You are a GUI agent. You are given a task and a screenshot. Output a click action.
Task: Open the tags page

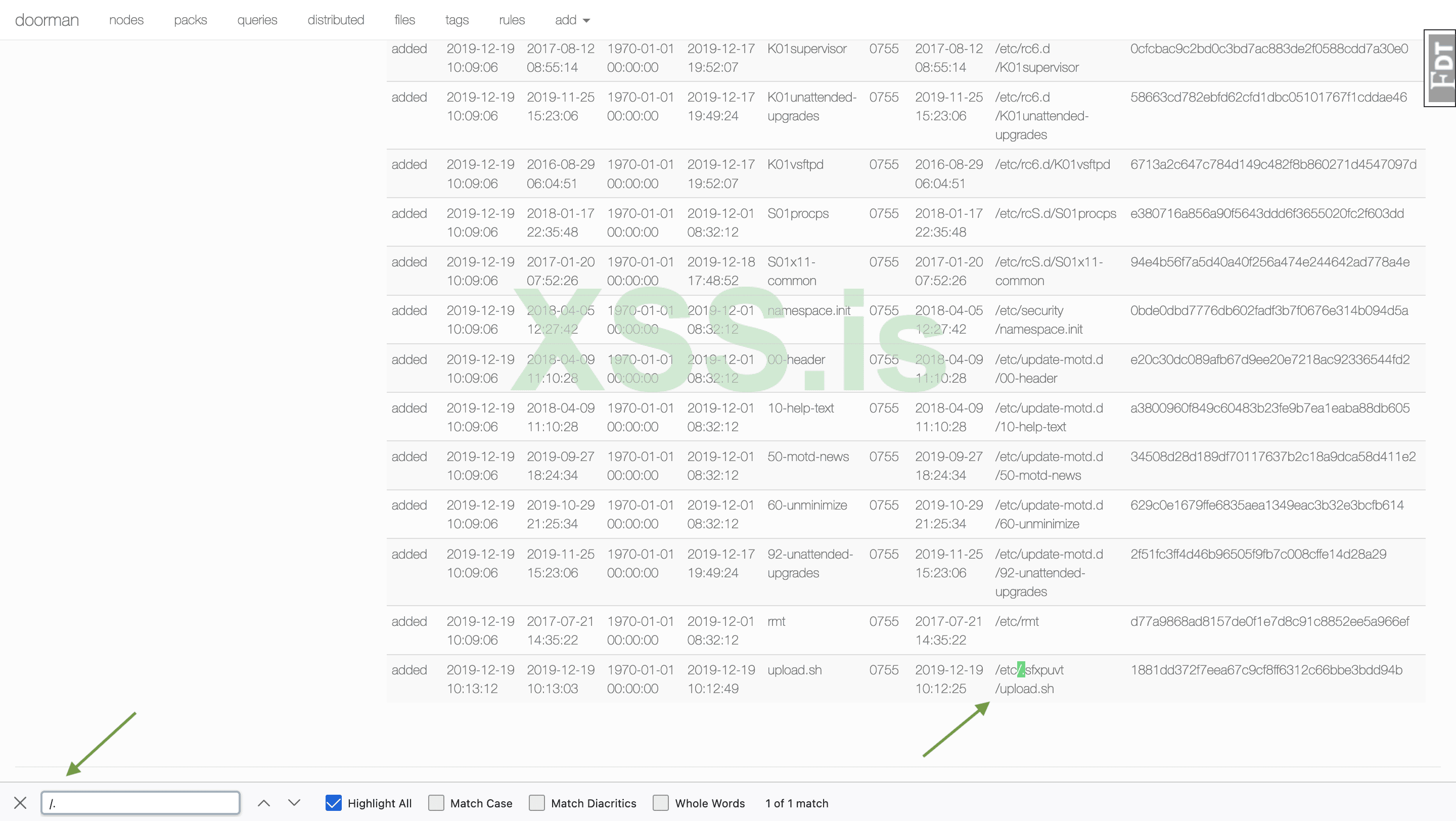click(457, 20)
